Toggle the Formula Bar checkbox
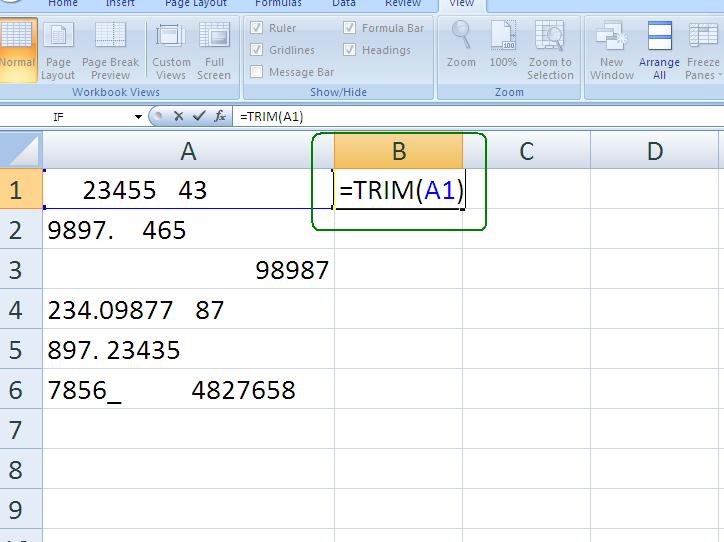724x542 pixels. point(350,28)
